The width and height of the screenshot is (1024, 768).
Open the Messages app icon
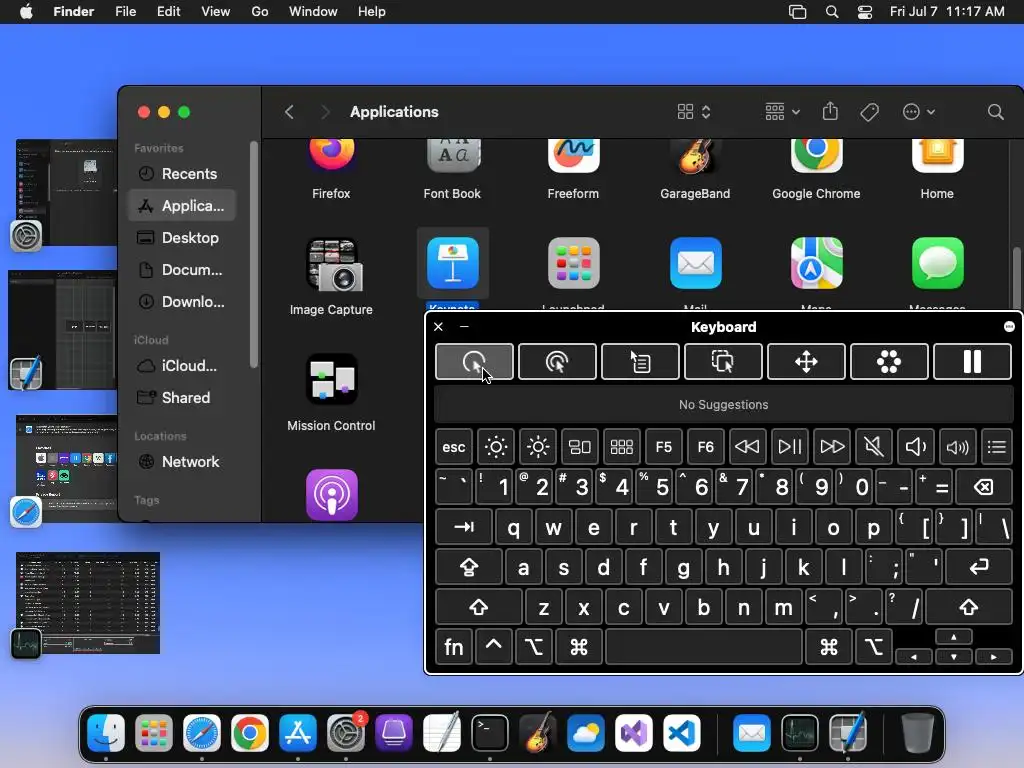[x=937, y=263]
